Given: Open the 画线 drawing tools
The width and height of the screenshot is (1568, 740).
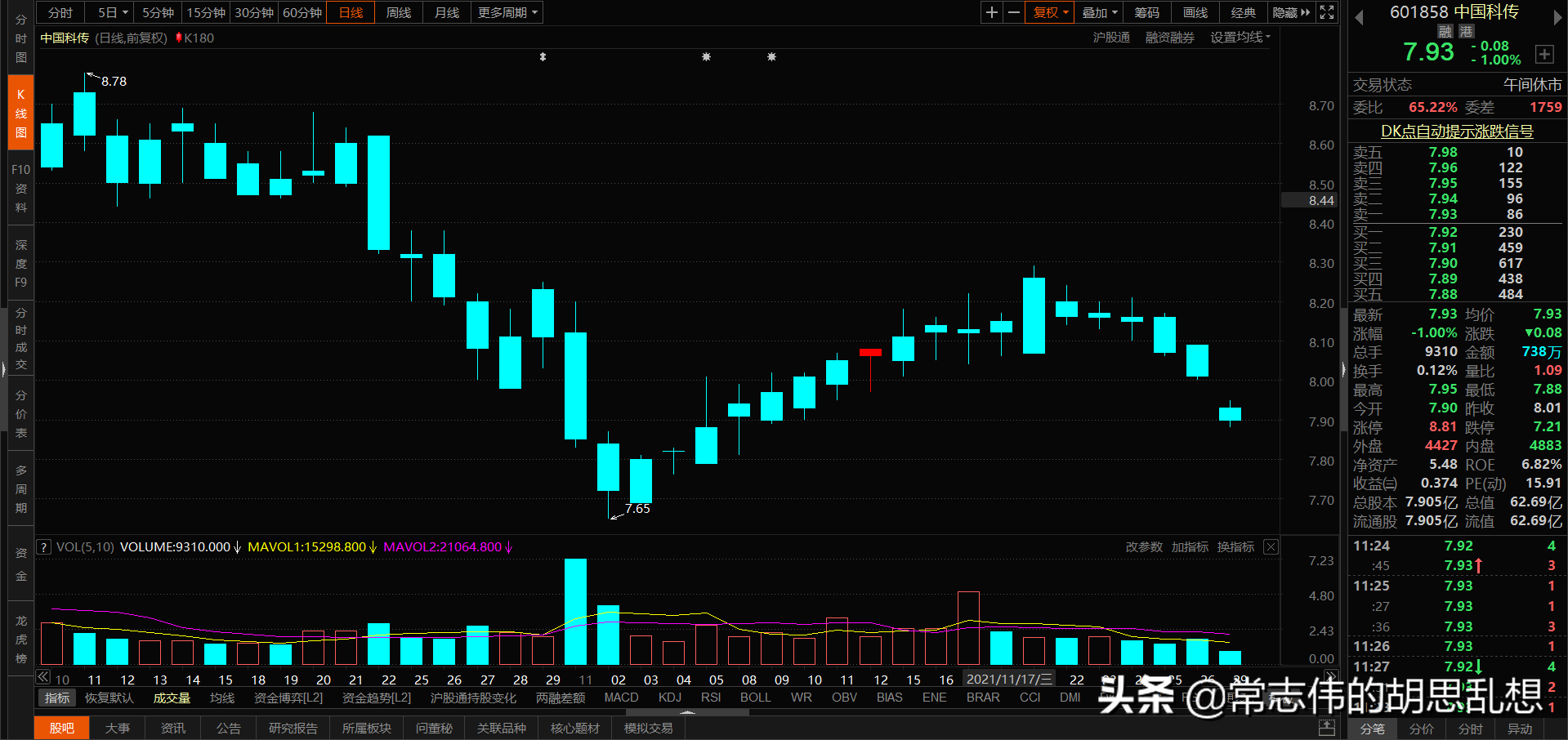Looking at the screenshot, I should click(1194, 12).
